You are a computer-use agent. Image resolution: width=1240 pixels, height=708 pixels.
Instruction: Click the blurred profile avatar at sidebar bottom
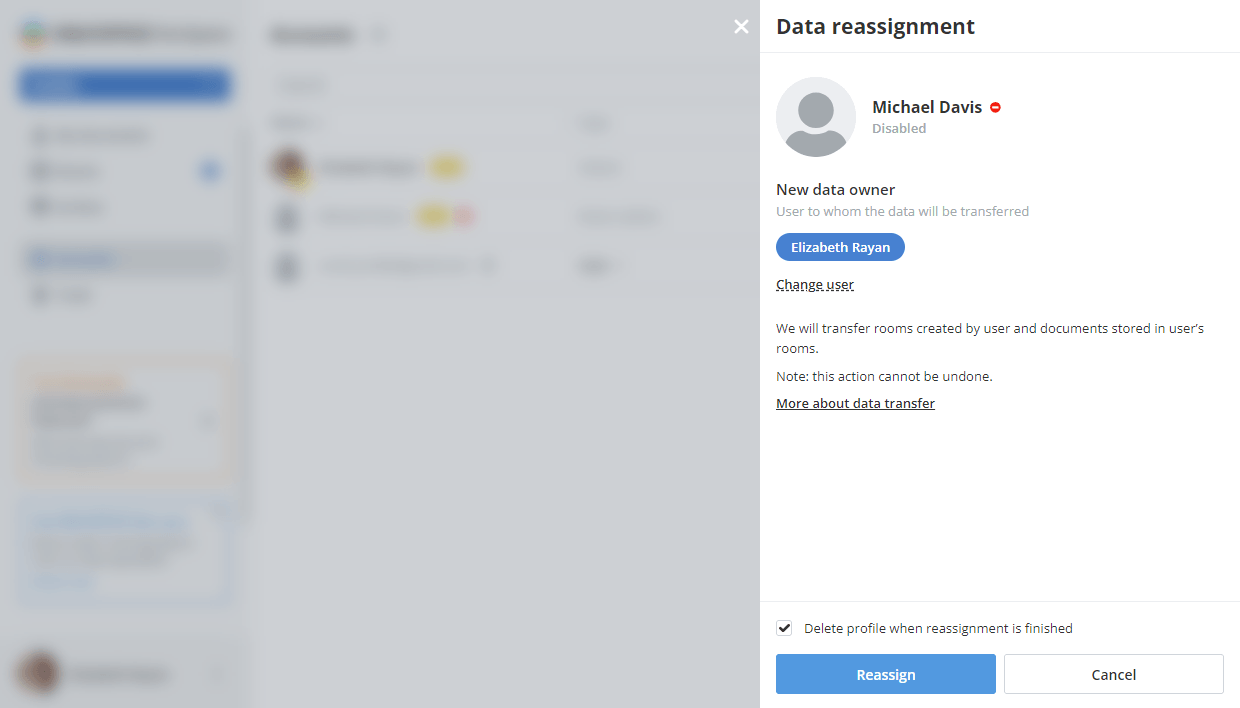coord(39,674)
